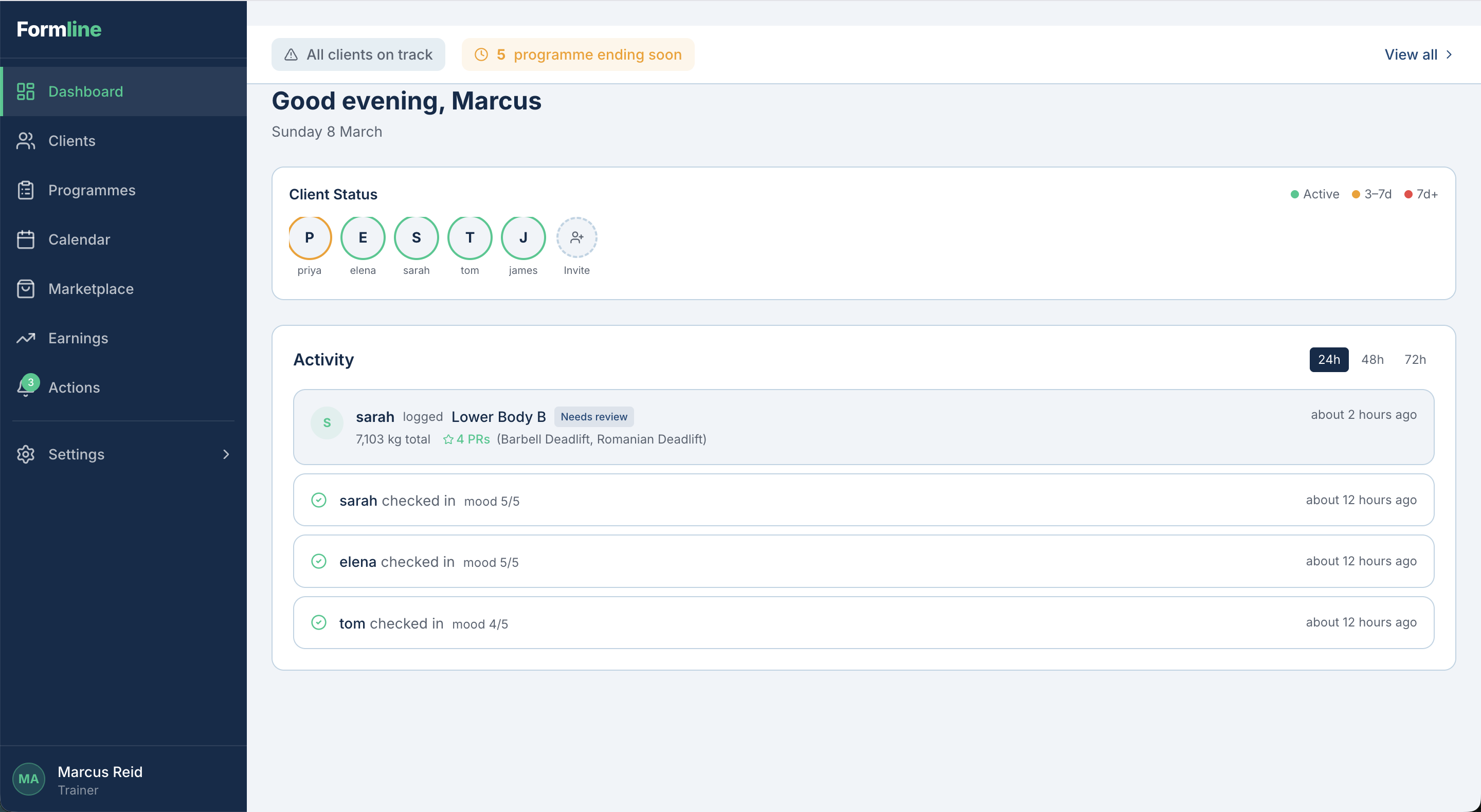Open Actions via the bell icon
1481x812 pixels.
(x=25, y=387)
